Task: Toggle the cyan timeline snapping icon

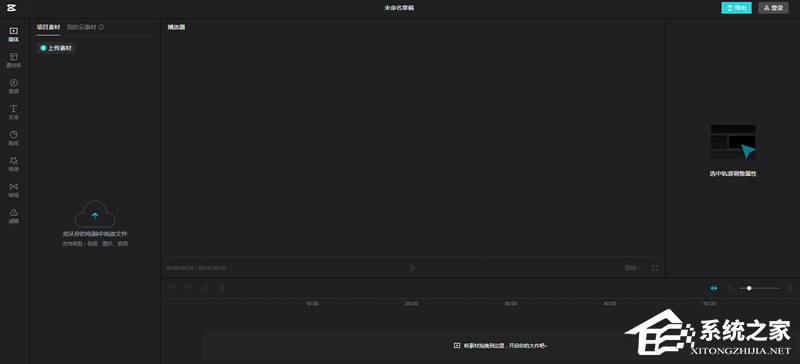Action: [x=714, y=288]
